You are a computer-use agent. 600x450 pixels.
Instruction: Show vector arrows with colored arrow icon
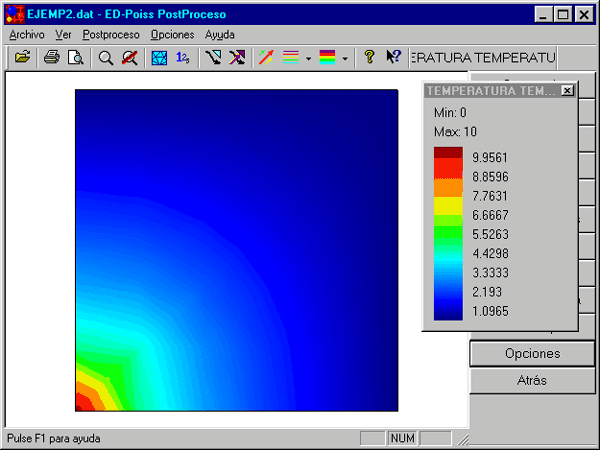pyautogui.click(x=266, y=57)
